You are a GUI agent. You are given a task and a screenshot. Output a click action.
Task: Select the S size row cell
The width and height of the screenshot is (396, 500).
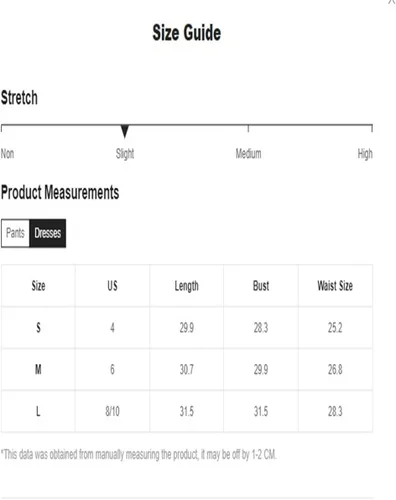tap(38, 328)
